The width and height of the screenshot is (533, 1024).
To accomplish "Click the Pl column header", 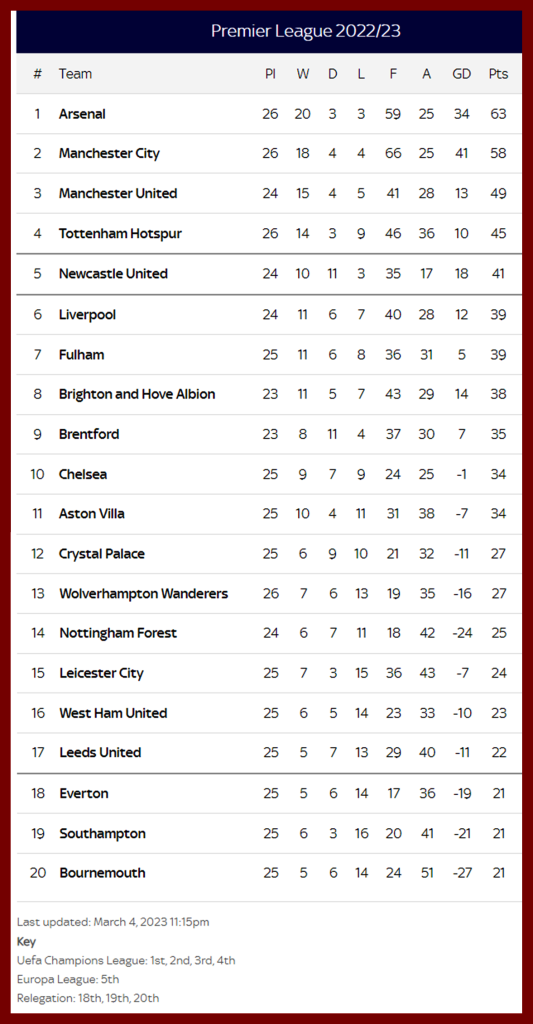I will (x=270, y=74).
